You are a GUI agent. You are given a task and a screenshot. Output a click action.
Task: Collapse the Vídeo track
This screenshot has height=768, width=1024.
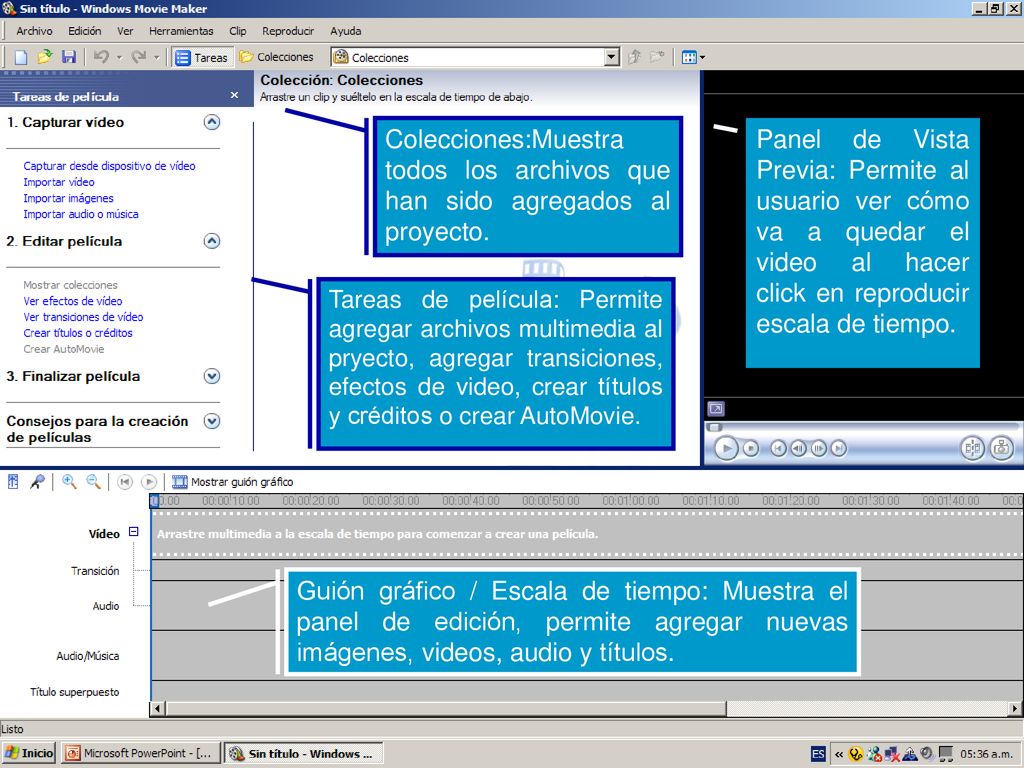134,532
